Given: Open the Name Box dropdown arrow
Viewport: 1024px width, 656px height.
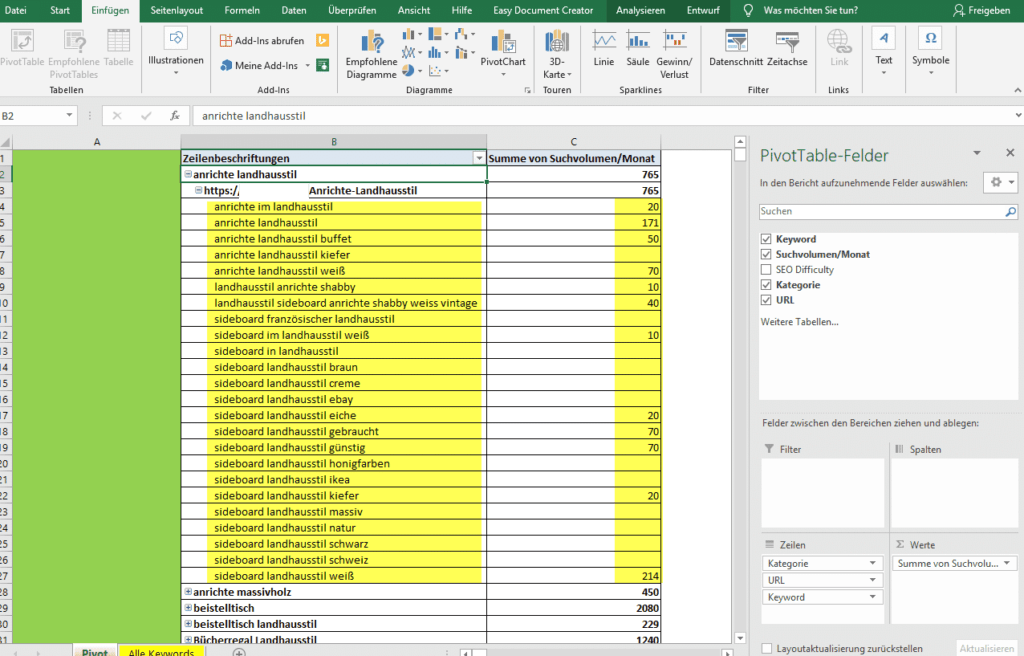Looking at the screenshot, I should pyautogui.click(x=69, y=116).
